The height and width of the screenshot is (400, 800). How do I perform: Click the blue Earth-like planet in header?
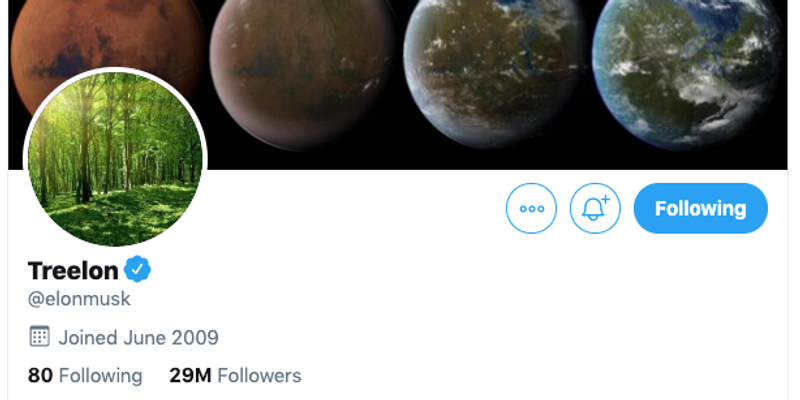(x=687, y=69)
